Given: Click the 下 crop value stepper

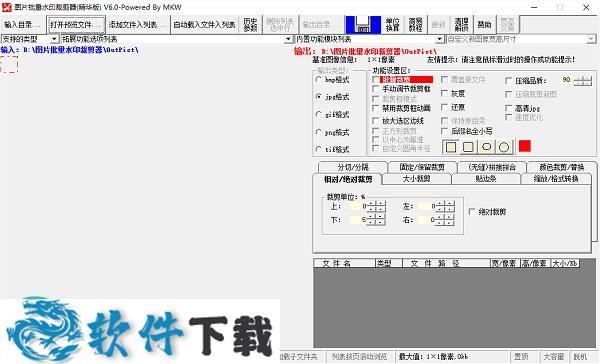Looking at the screenshot, I should pos(376,220).
